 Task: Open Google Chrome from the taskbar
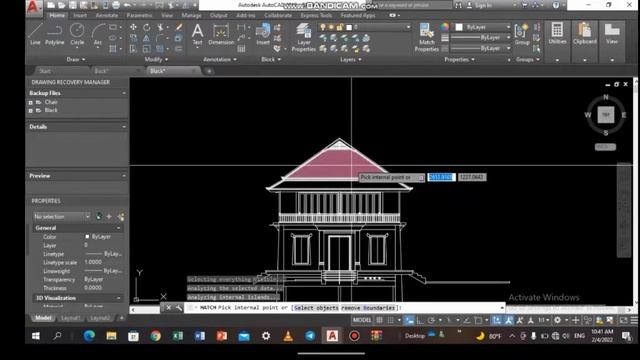point(156,336)
